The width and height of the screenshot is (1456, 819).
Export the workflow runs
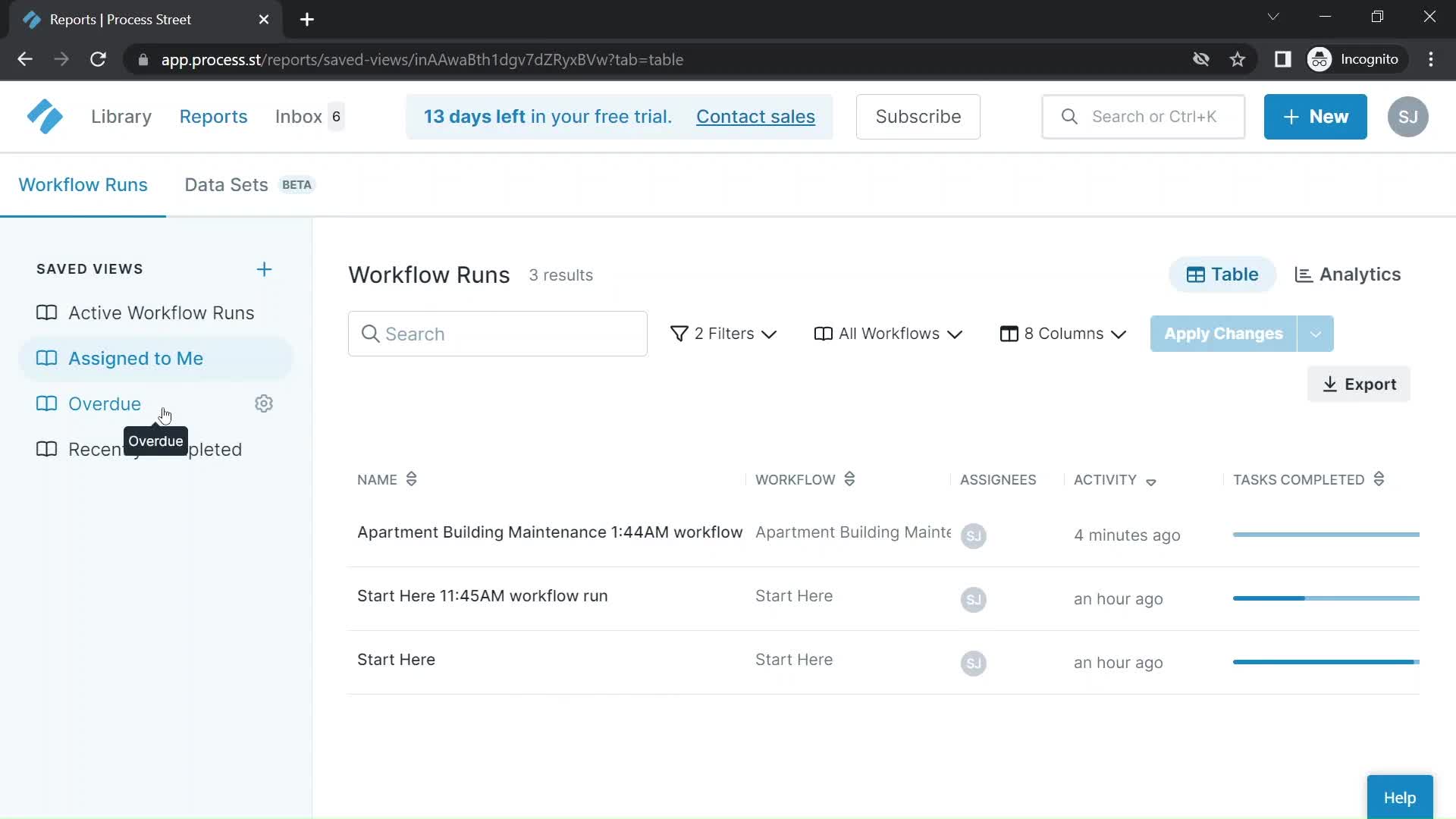click(x=1358, y=384)
